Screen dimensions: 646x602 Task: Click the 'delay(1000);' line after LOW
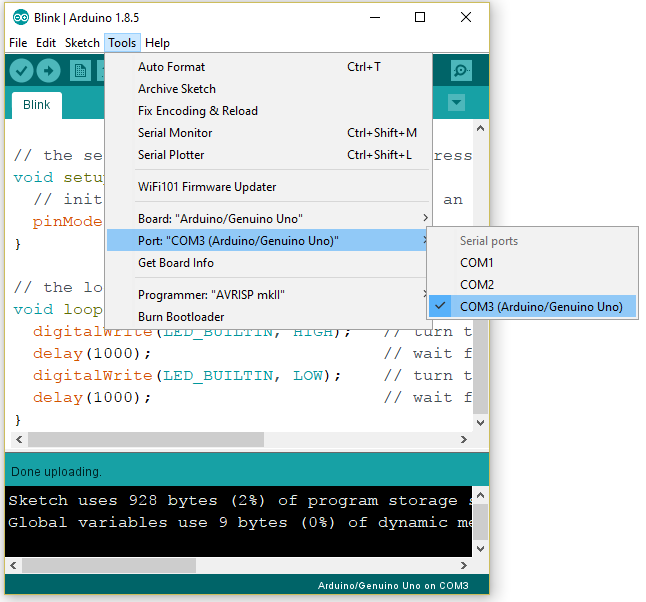92,398
